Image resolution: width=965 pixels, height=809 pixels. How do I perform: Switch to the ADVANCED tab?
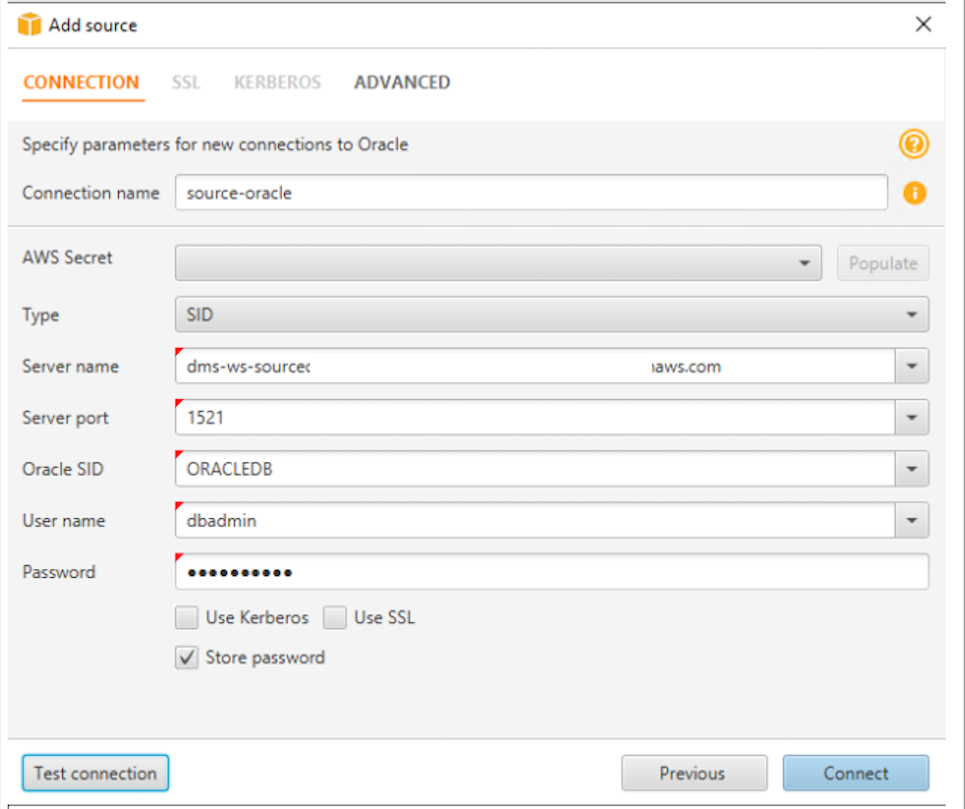[401, 82]
